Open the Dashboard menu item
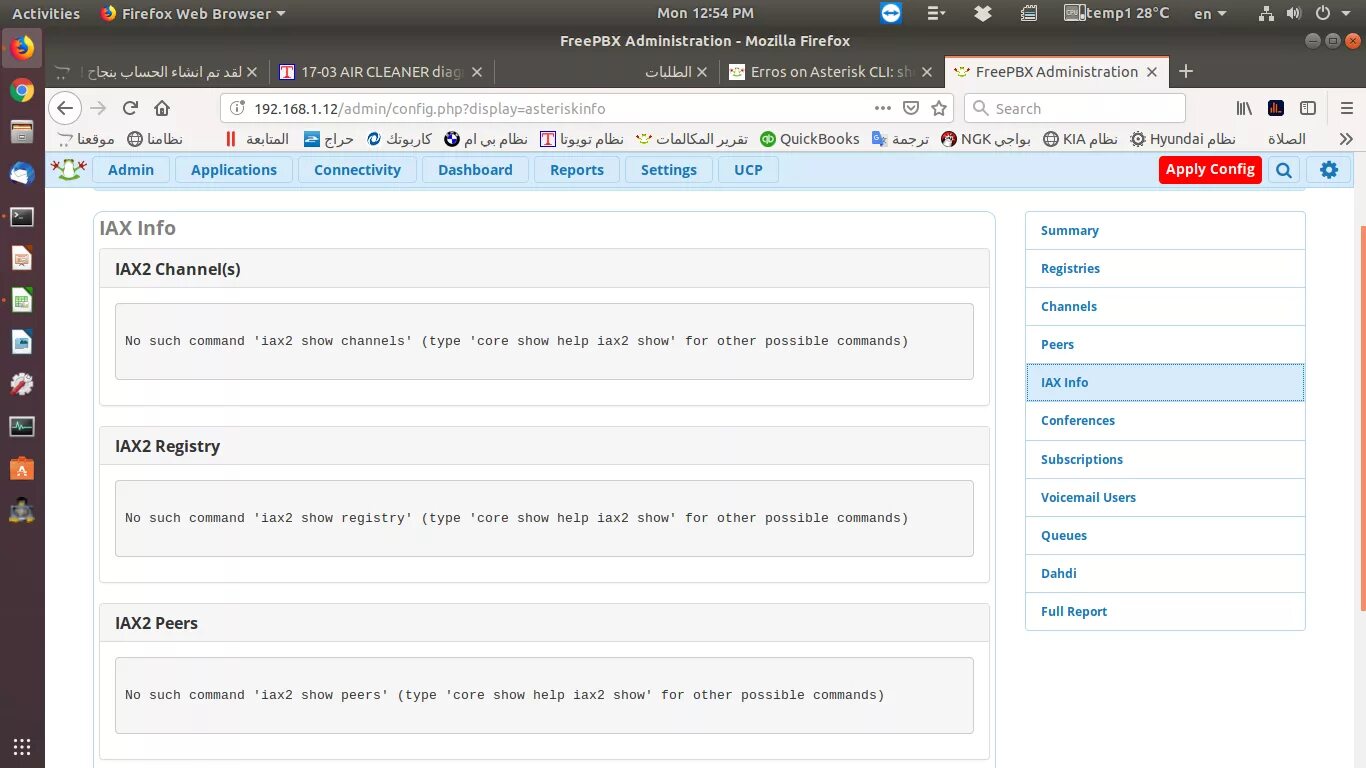The image size is (1366, 768). point(475,170)
